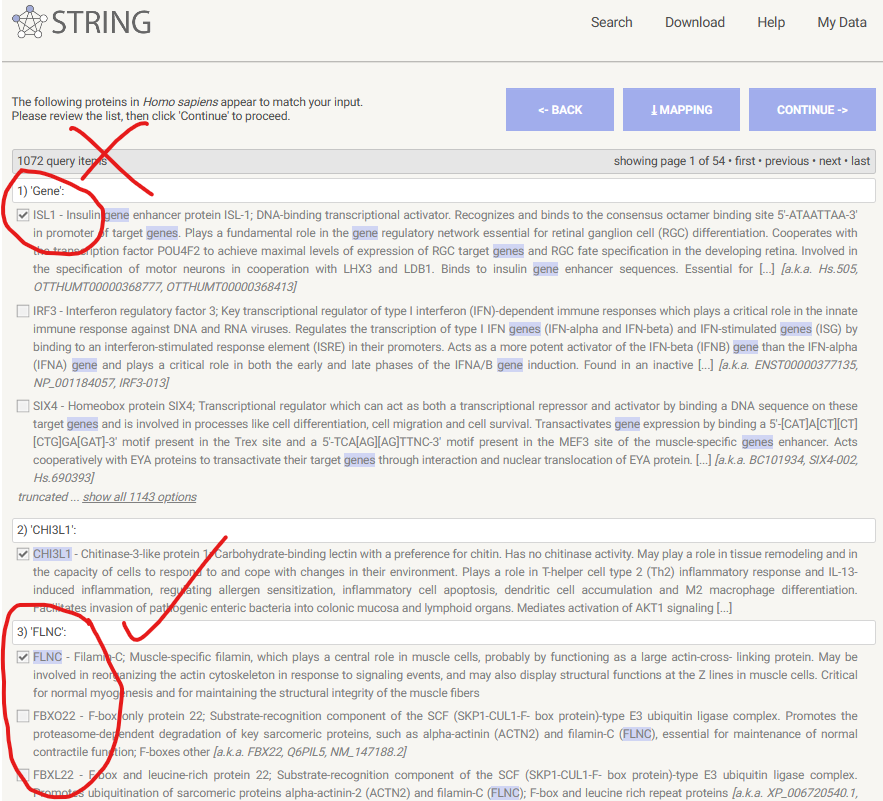Open the My Data menu
This screenshot has width=883, height=801.
pos(841,23)
